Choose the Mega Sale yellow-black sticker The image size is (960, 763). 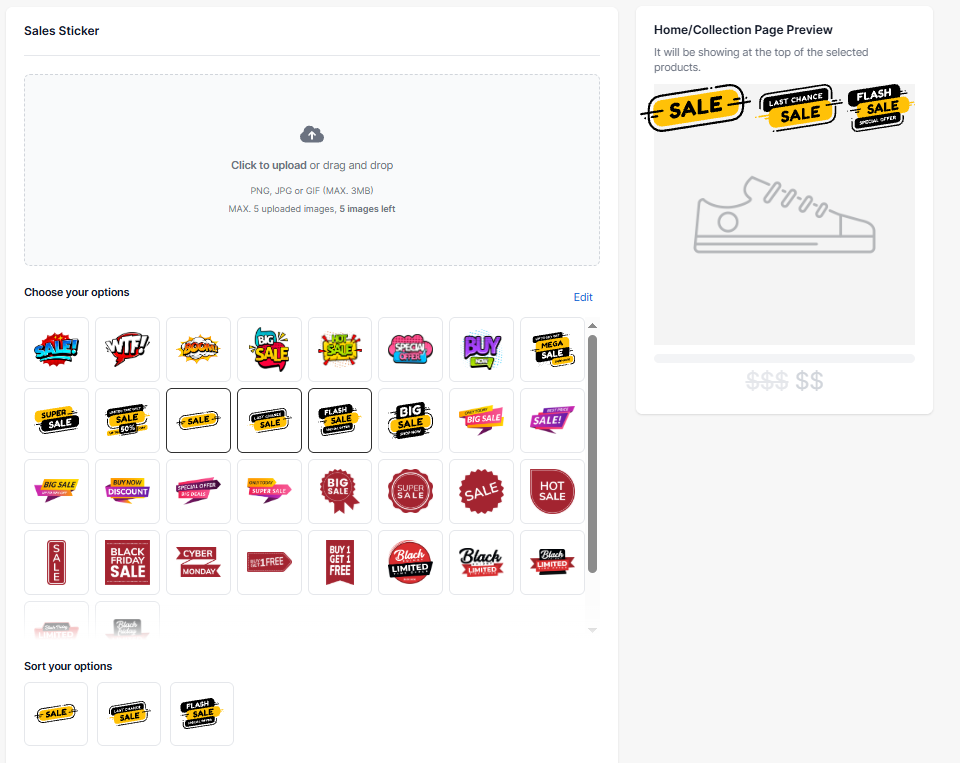(552, 349)
